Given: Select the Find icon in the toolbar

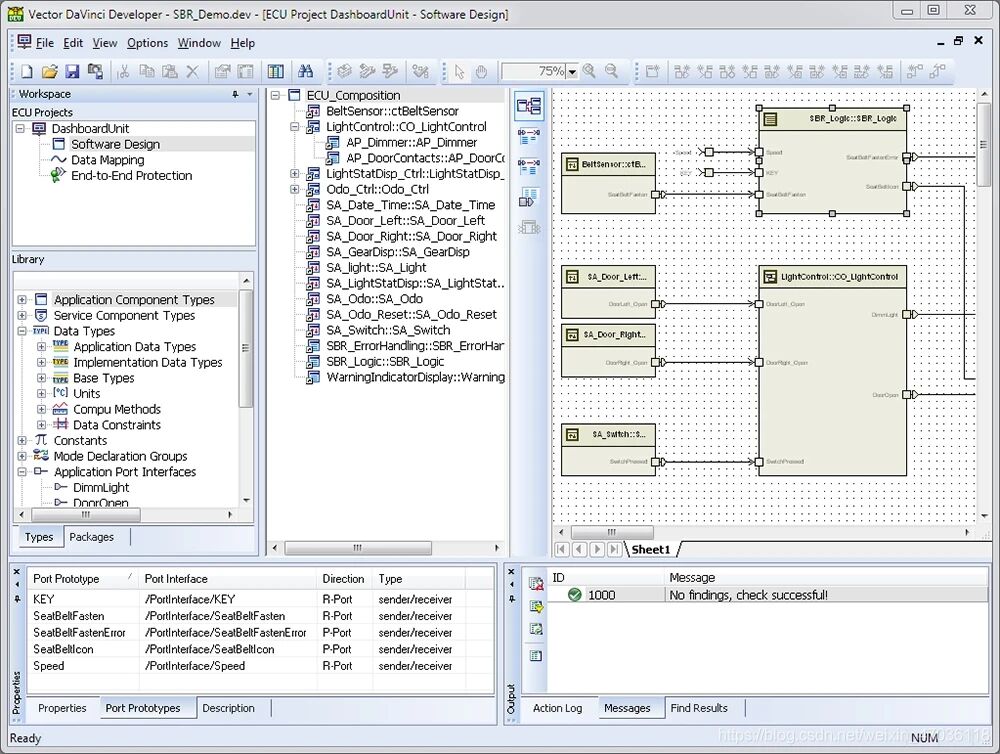Looking at the screenshot, I should click(307, 71).
